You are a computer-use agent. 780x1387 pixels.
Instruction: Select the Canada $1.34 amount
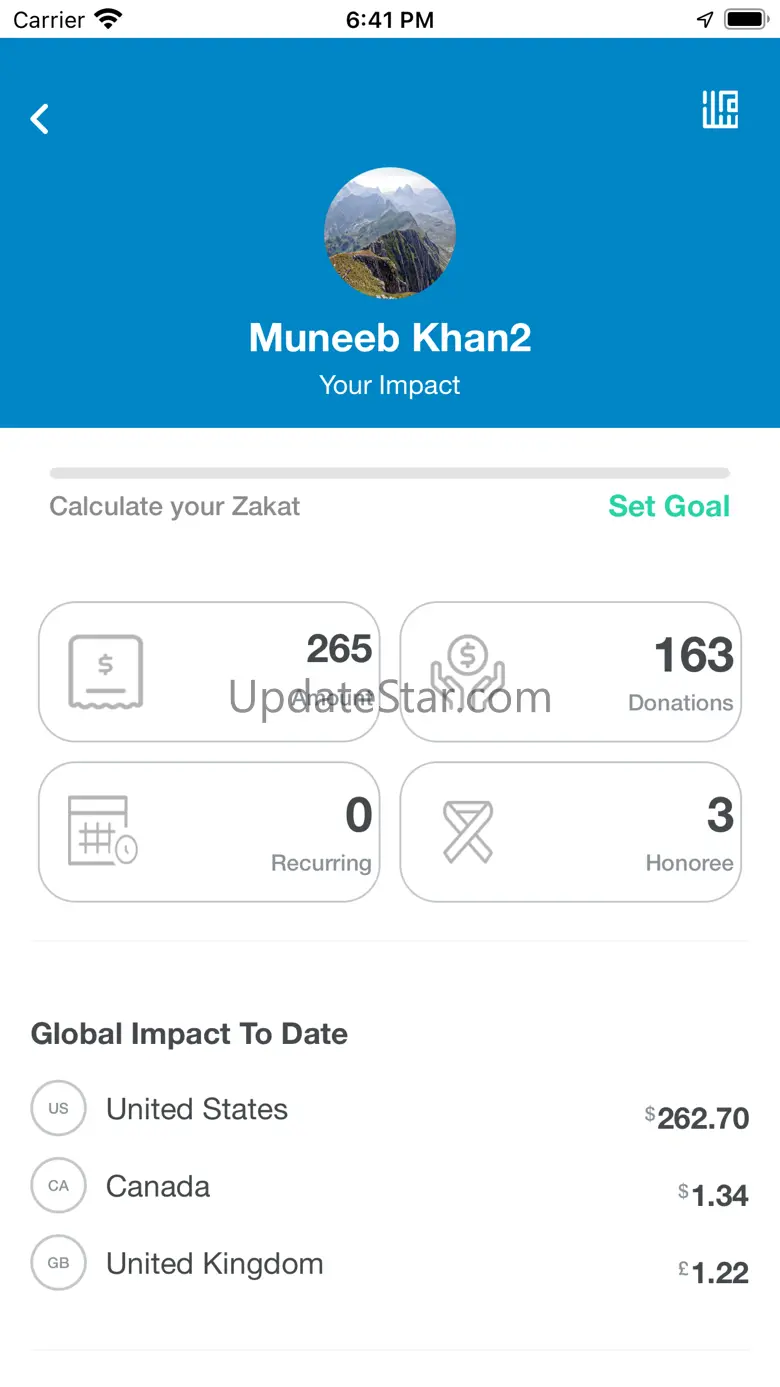tap(713, 1194)
